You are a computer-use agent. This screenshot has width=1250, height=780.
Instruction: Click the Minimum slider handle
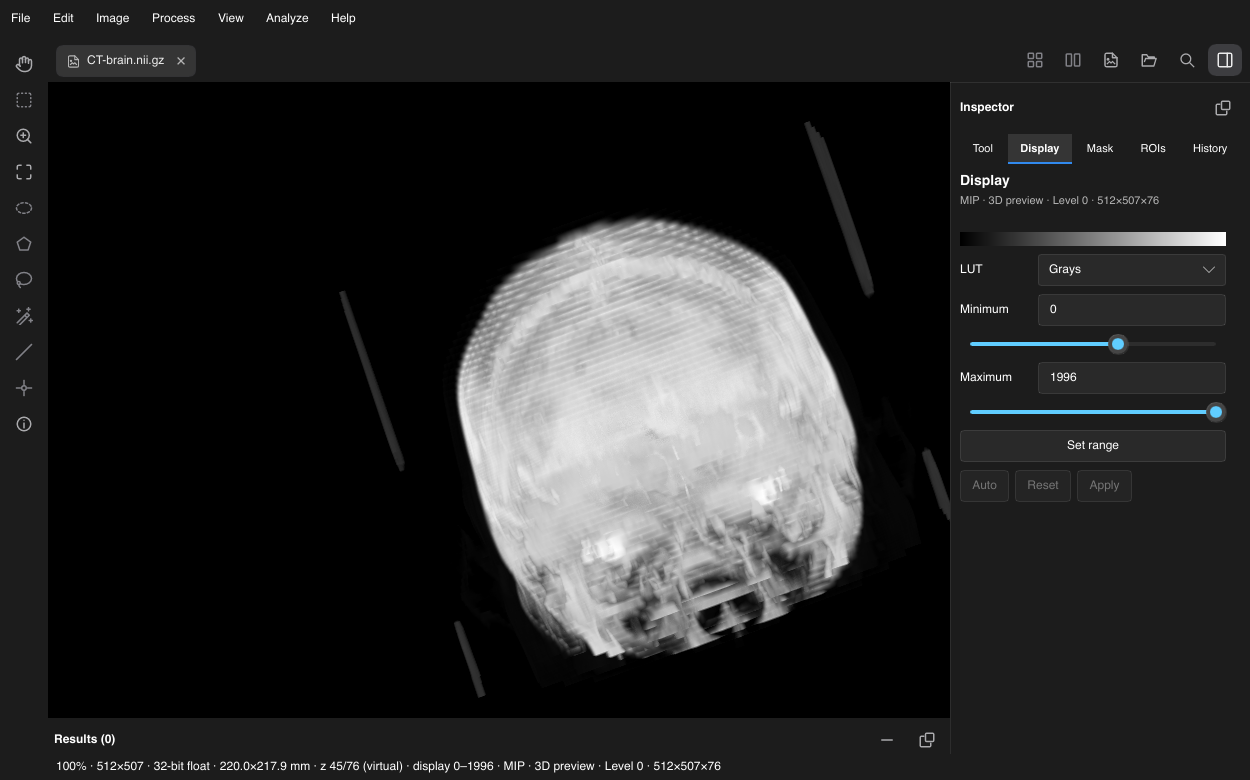click(1118, 344)
